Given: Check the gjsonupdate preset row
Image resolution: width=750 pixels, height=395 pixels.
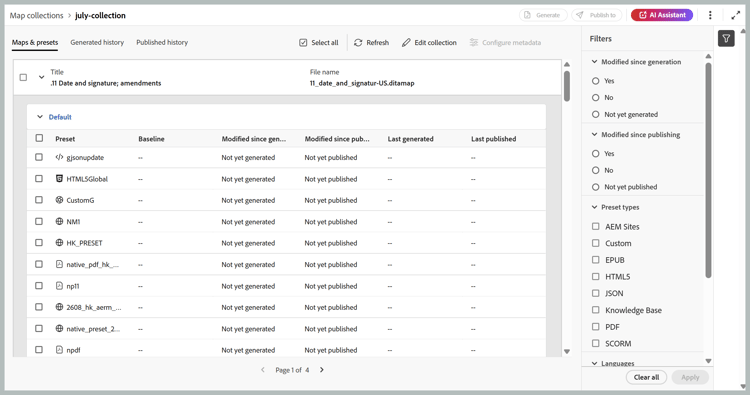Looking at the screenshot, I should (x=39, y=157).
